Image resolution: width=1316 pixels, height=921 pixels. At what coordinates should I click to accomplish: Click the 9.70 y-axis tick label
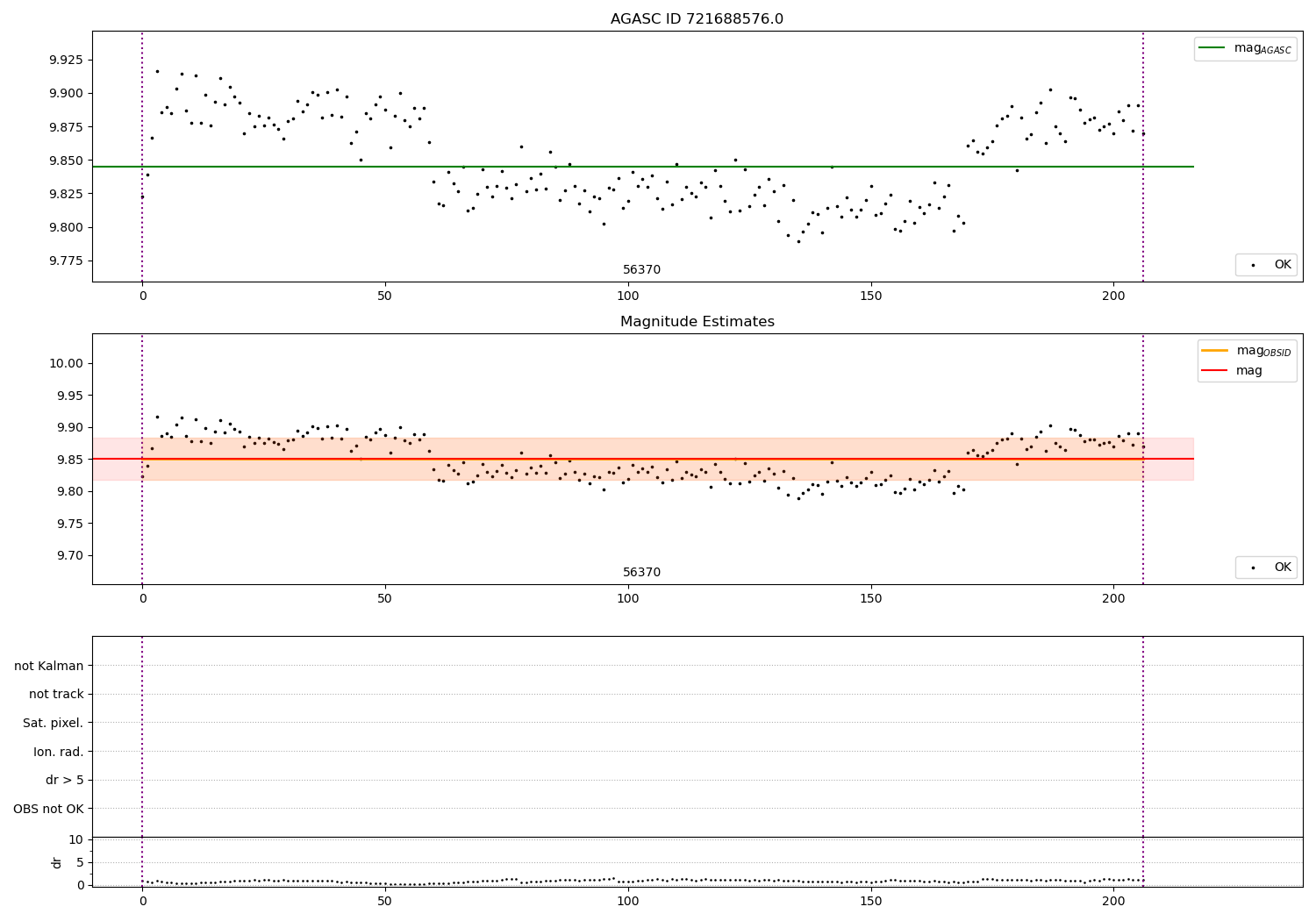click(69, 555)
